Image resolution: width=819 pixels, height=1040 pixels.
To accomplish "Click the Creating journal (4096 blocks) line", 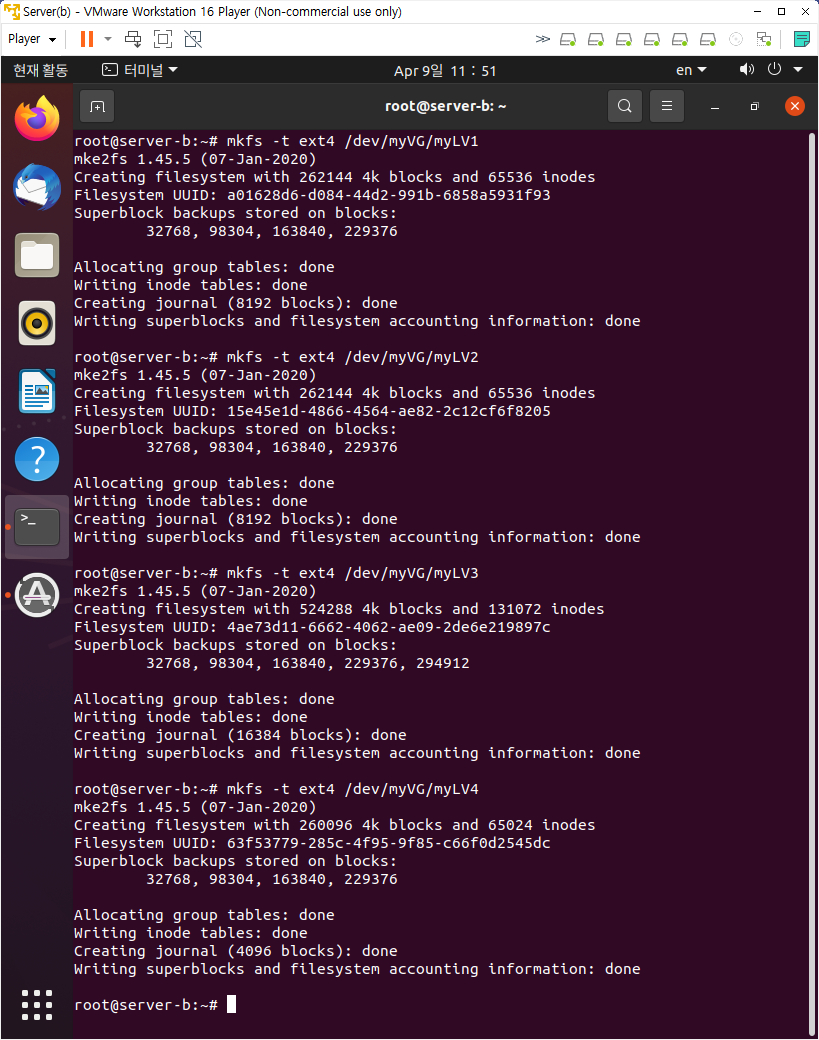I will [x=235, y=951].
